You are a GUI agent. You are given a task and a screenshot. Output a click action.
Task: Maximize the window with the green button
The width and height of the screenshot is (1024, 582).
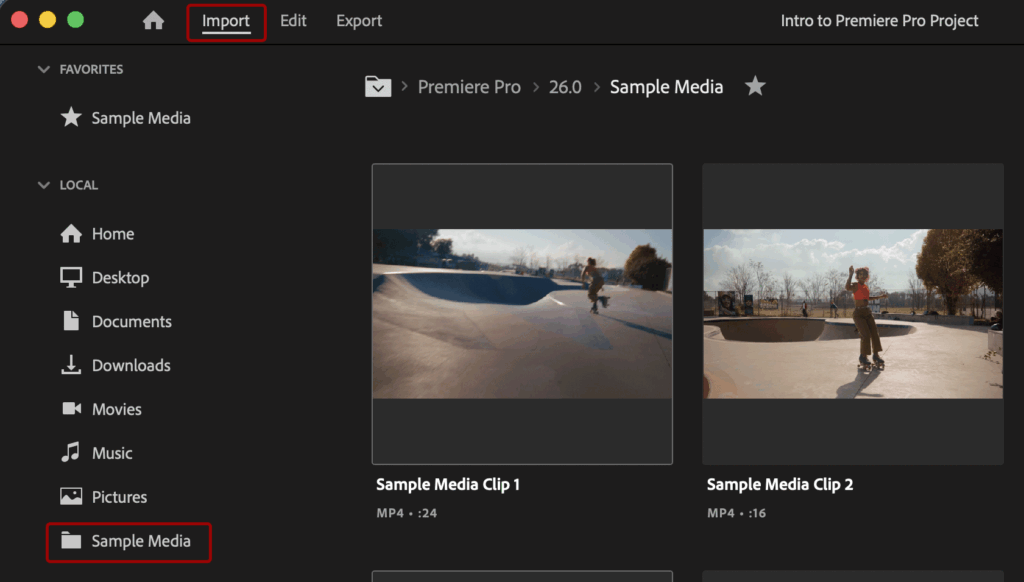coord(76,20)
